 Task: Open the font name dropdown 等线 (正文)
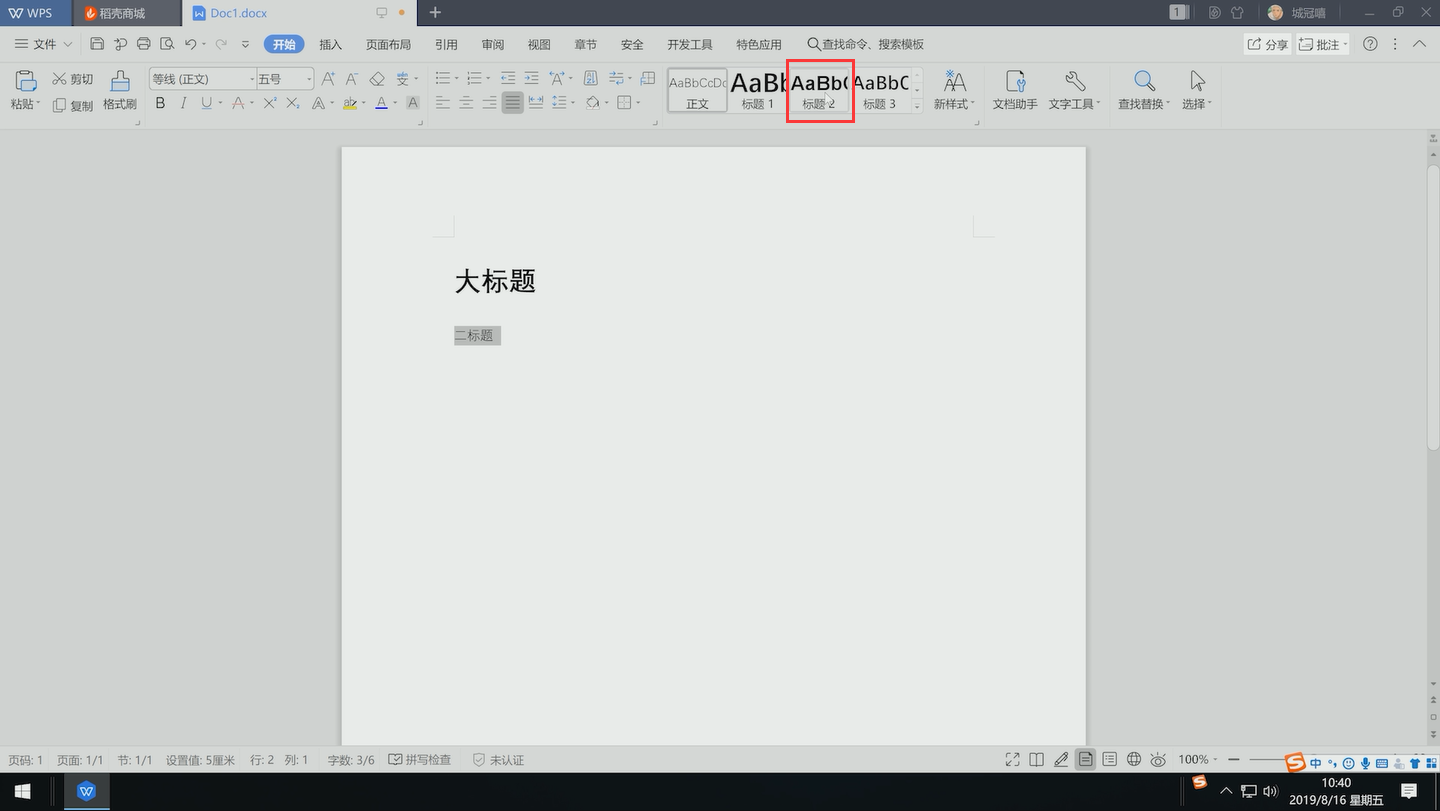click(252, 79)
